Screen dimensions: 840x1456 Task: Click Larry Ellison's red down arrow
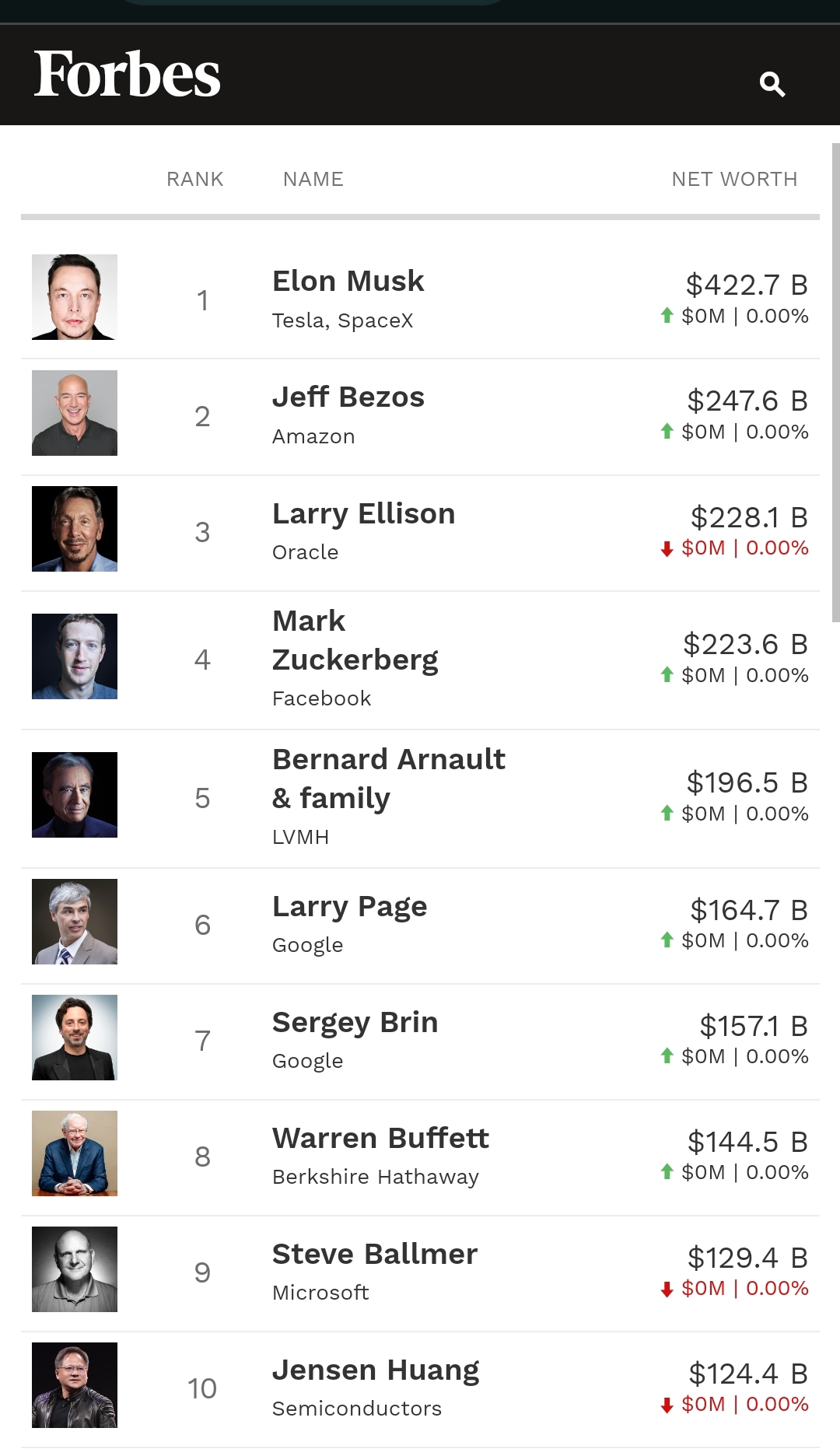tap(667, 548)
